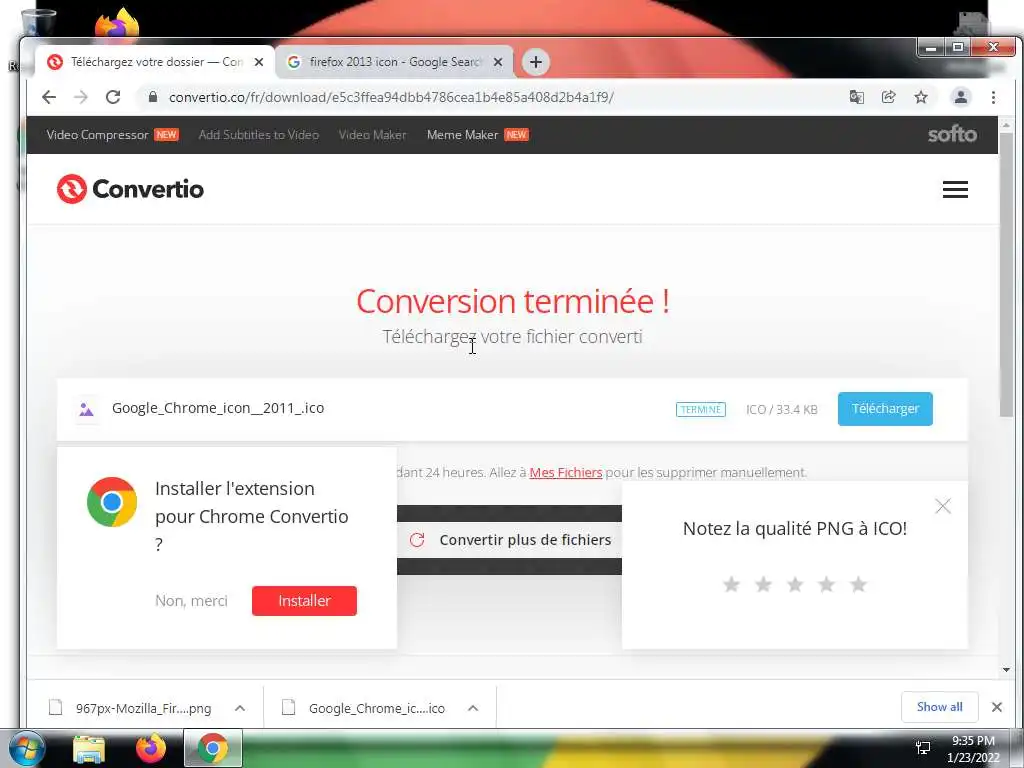The image size is (1024, 768).
Task: Click the ICO / 33.4 KB file size text
Action: coord(782,409)
